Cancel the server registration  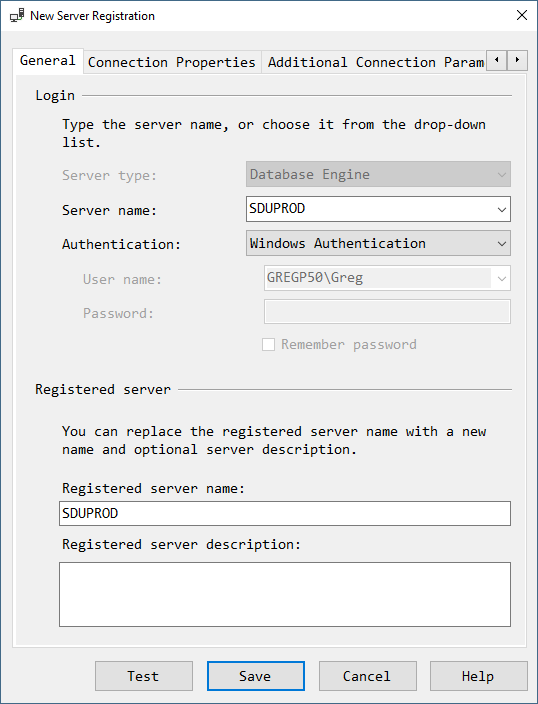(367, 676)
